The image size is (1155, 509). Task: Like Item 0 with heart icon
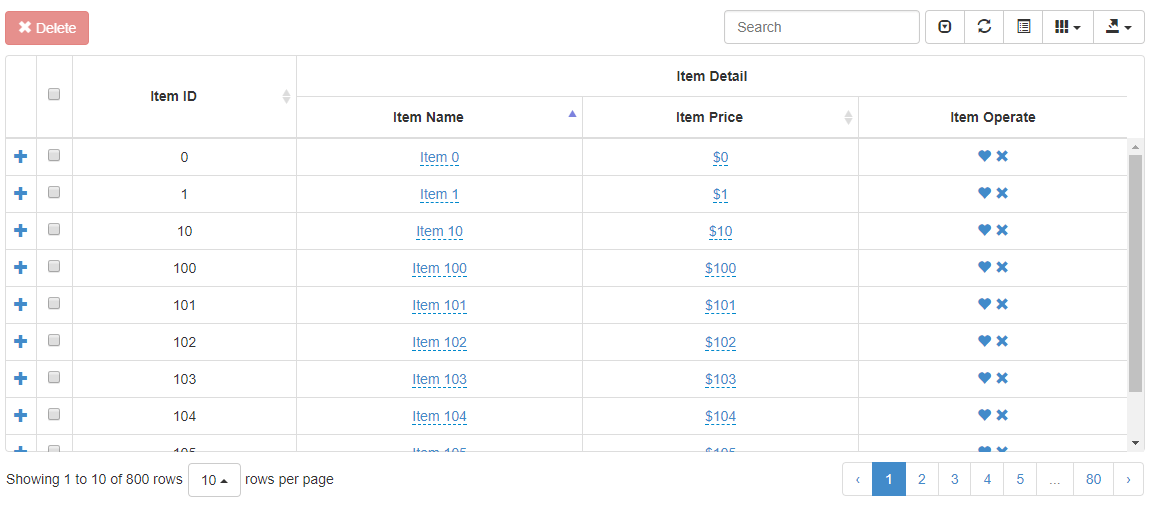click(x=984, y=156)
